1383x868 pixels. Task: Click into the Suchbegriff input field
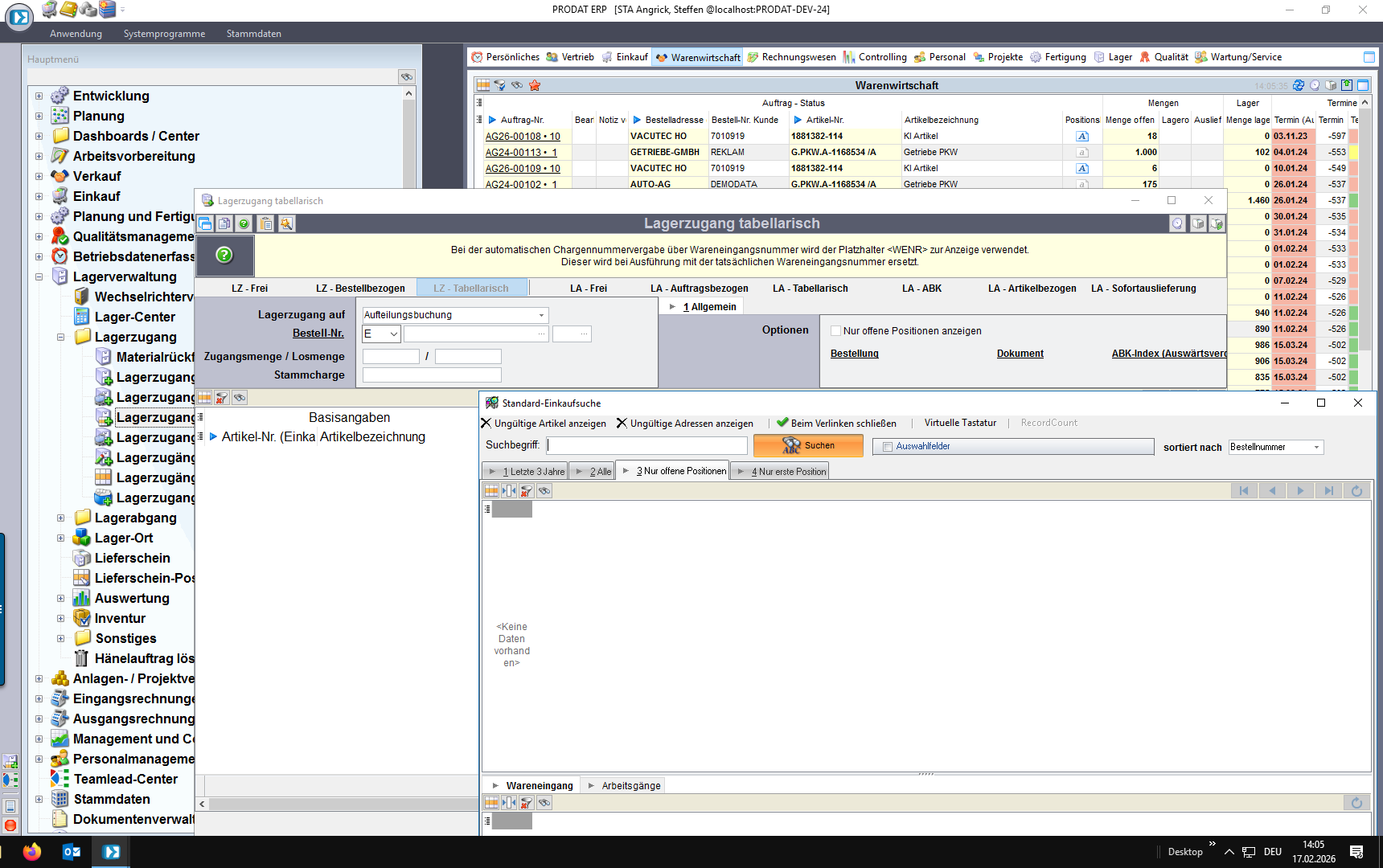[646, 445]
